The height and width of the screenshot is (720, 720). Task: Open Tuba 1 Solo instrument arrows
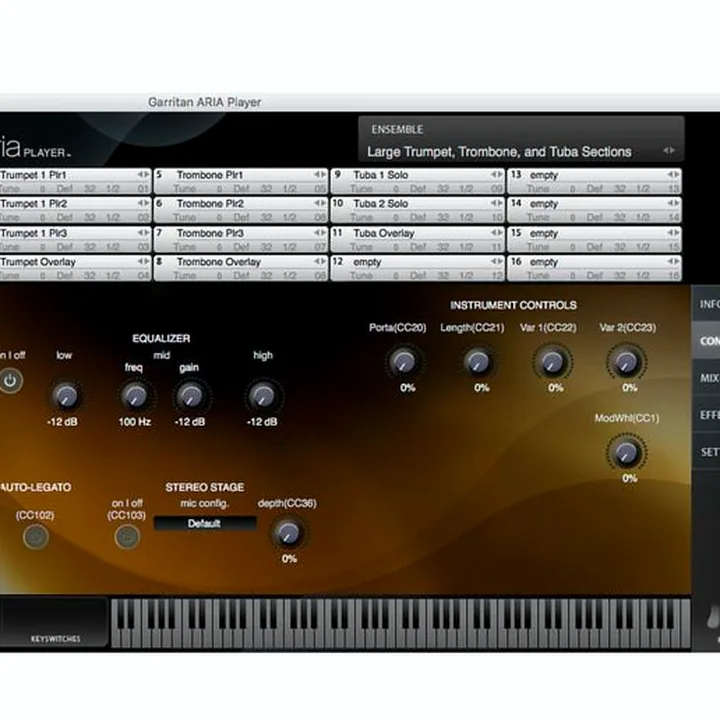(x=497, y=174)
